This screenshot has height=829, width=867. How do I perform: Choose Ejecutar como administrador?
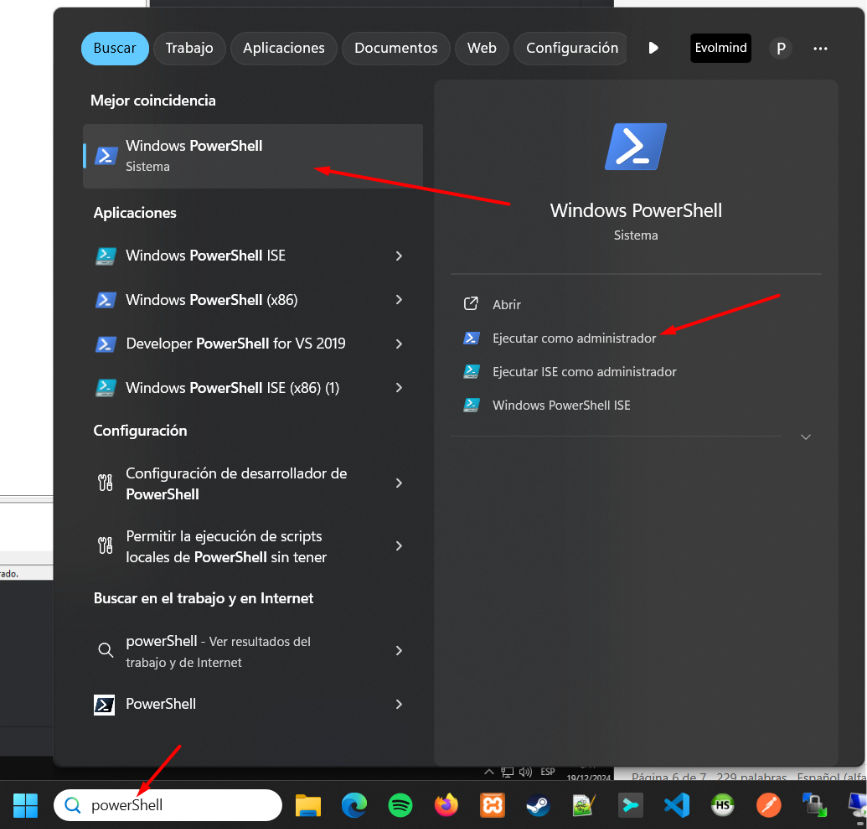pyautogui.click(x=574, y=338)
